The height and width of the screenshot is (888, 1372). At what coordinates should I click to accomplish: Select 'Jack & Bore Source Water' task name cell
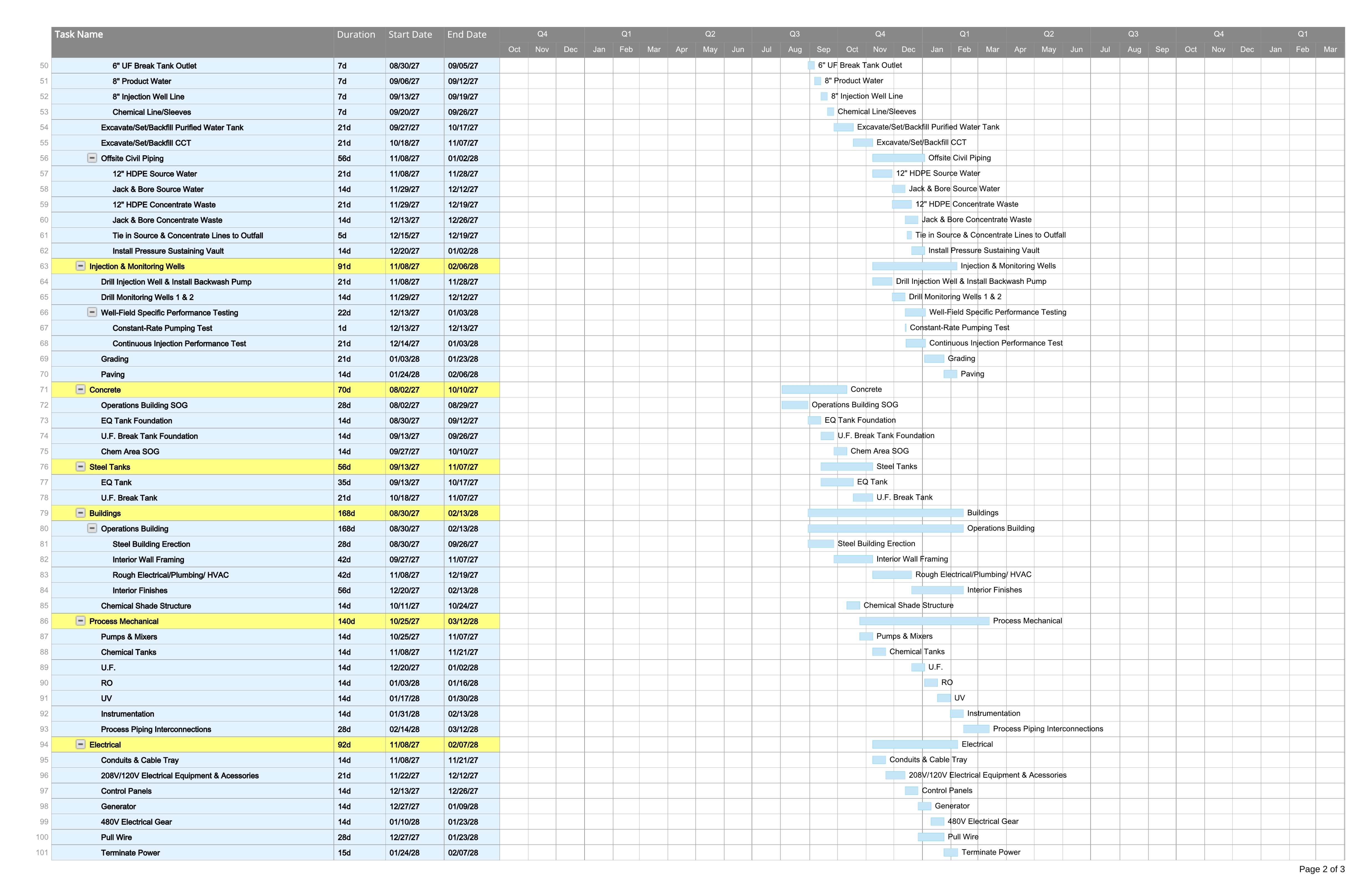[193, 189]
